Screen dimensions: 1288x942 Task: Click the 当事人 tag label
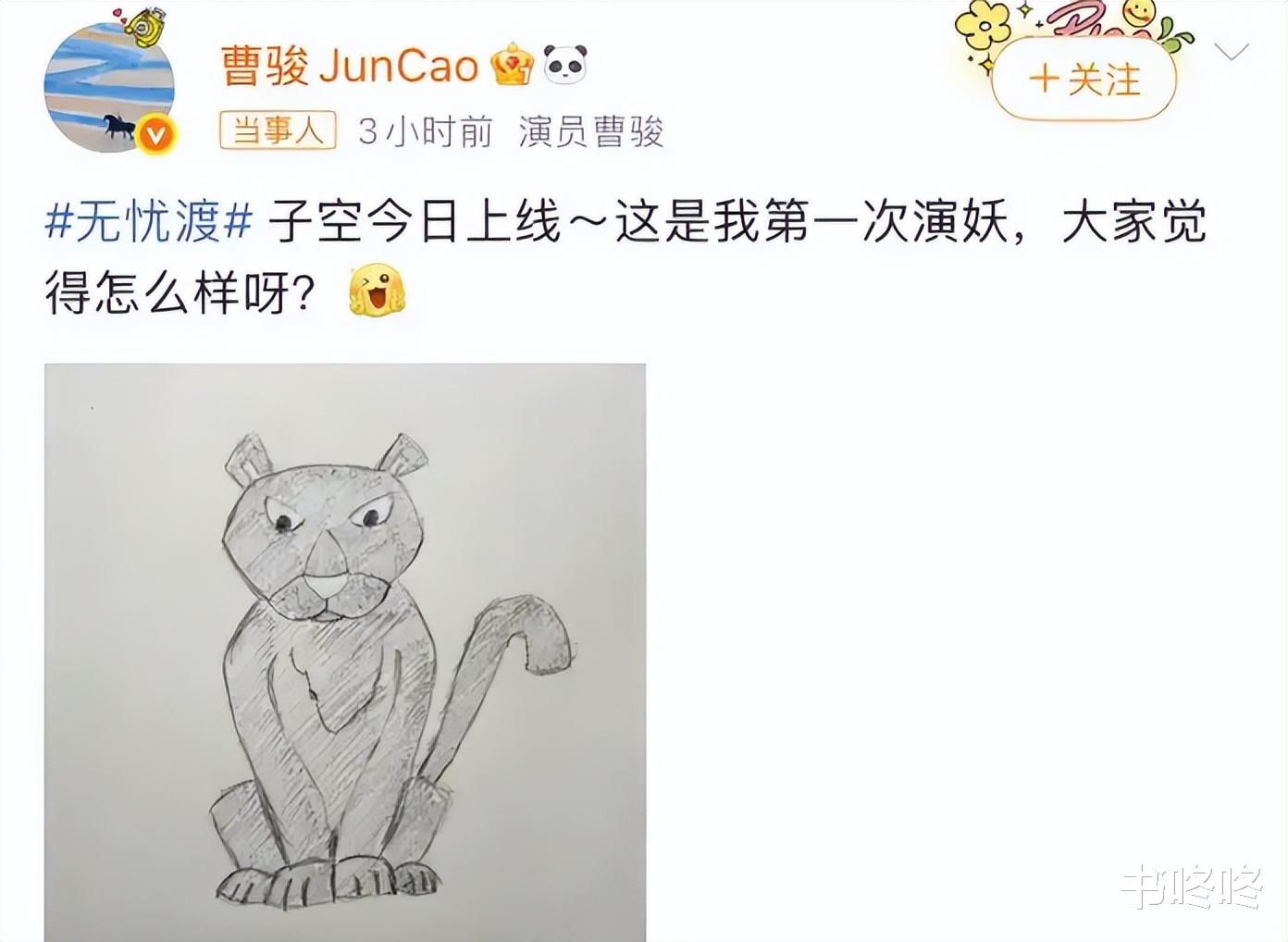pyautogui.click(x=277, y=131)
